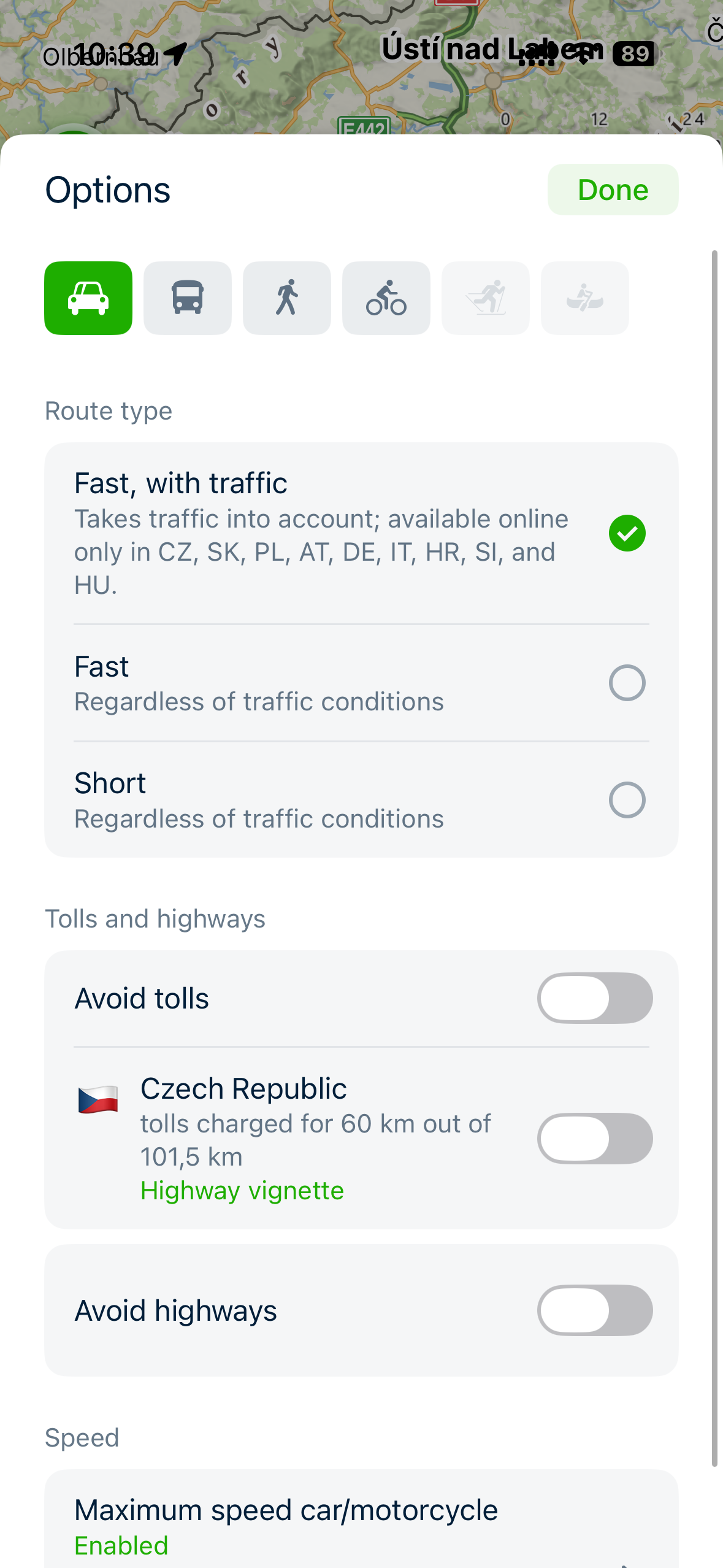Screen dimensions: 723x1568
Task: Open Maximum speed car/motorcycle setting
Action: coord(361,1519)
